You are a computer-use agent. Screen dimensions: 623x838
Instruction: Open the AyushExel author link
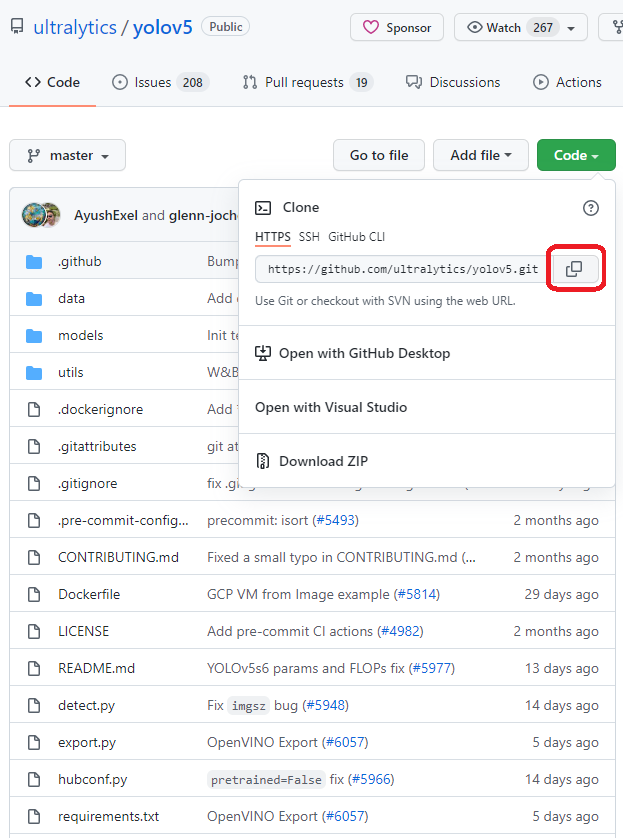click(x=106, y=215)
